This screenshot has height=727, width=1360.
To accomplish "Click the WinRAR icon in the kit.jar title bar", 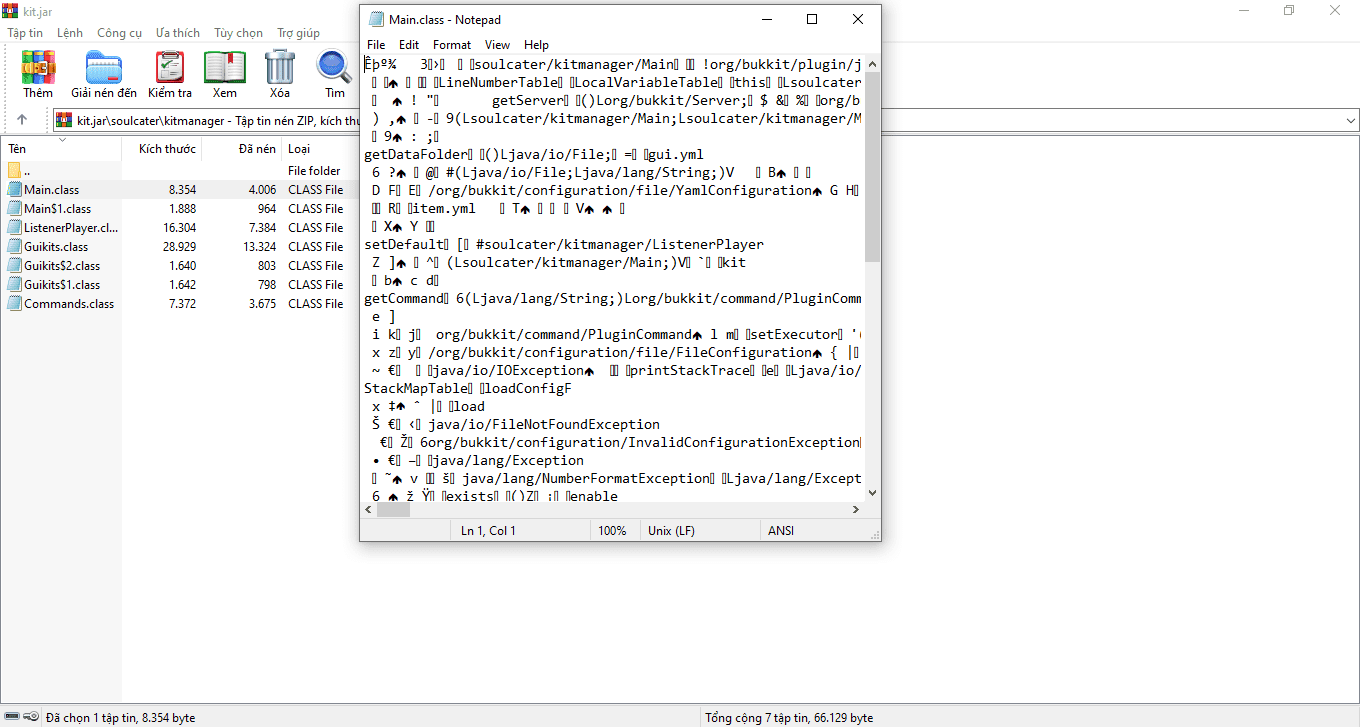I will point(11,10).
